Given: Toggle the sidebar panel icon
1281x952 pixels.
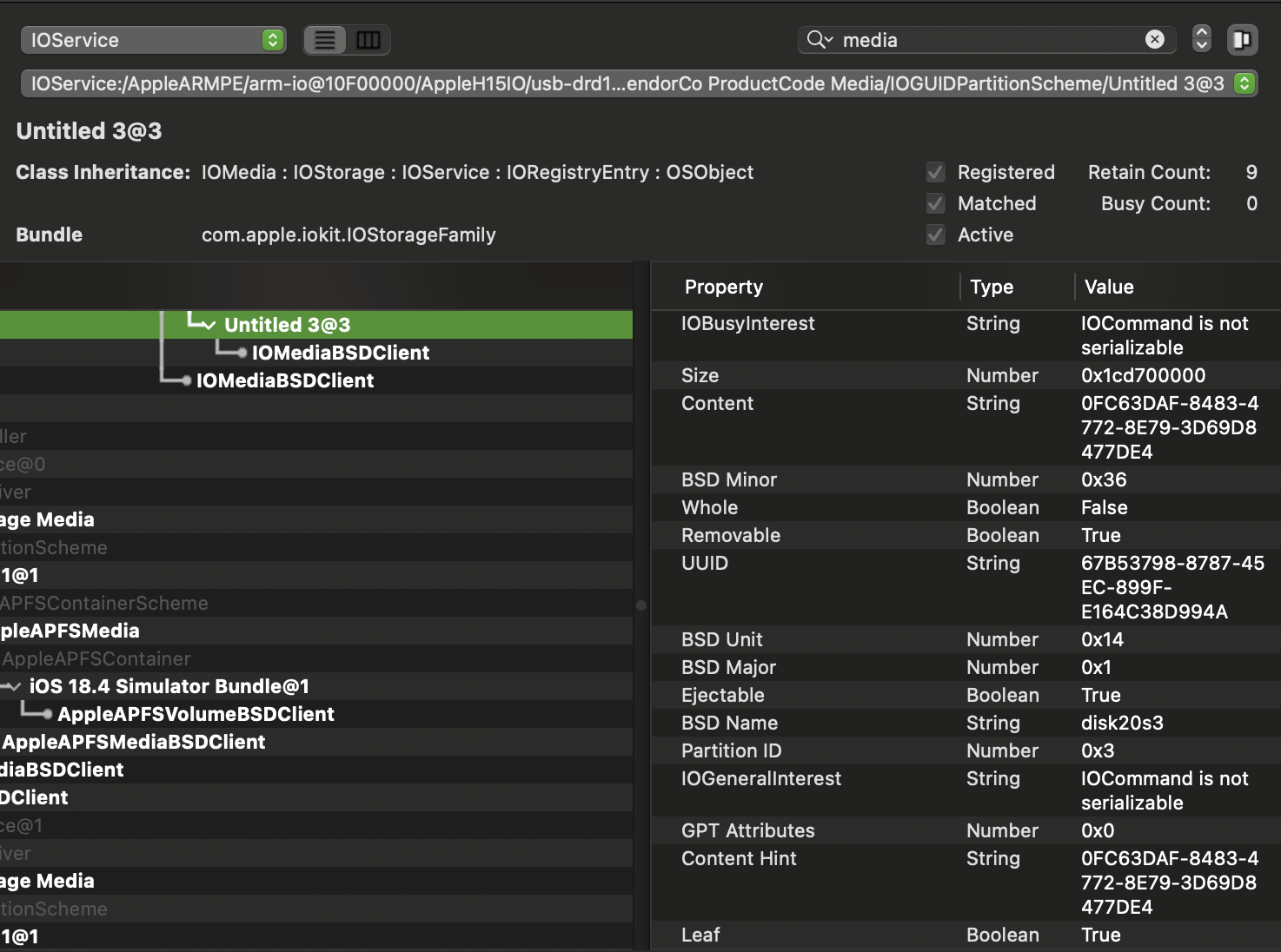Looking at the screenshot, I should click(1242, 40).
